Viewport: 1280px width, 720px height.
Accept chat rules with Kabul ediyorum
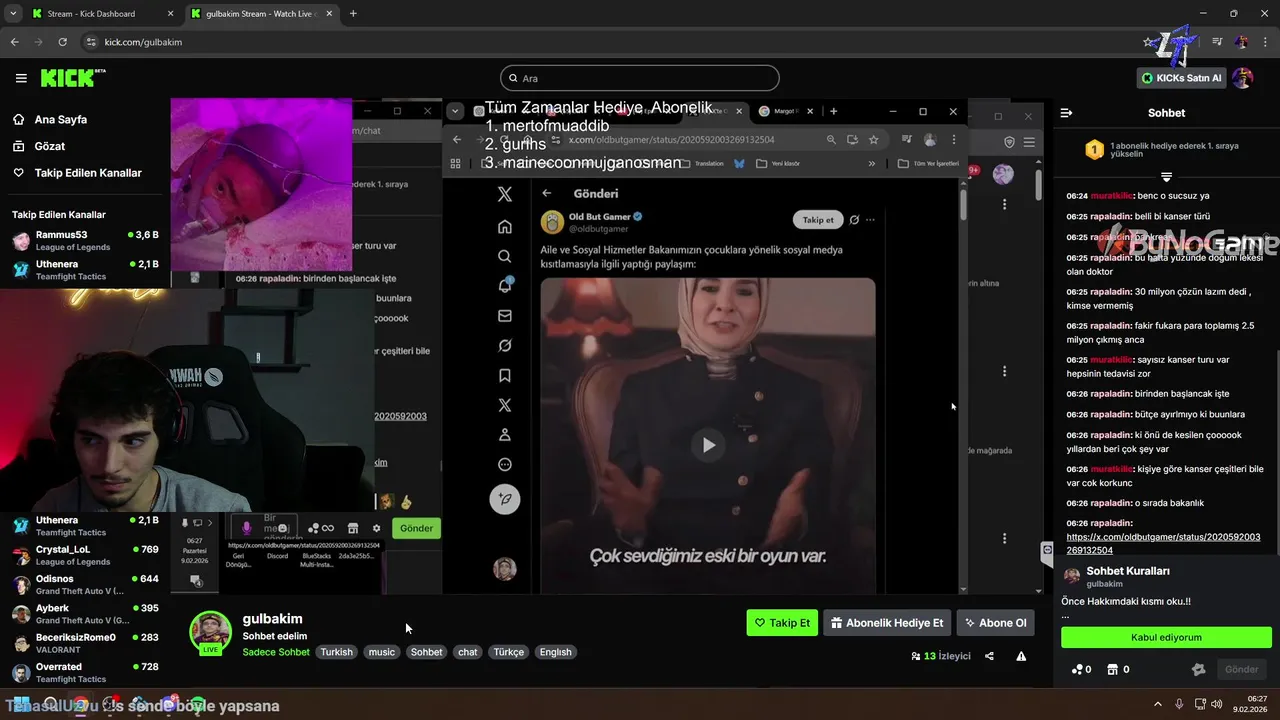pos(1166,637)
